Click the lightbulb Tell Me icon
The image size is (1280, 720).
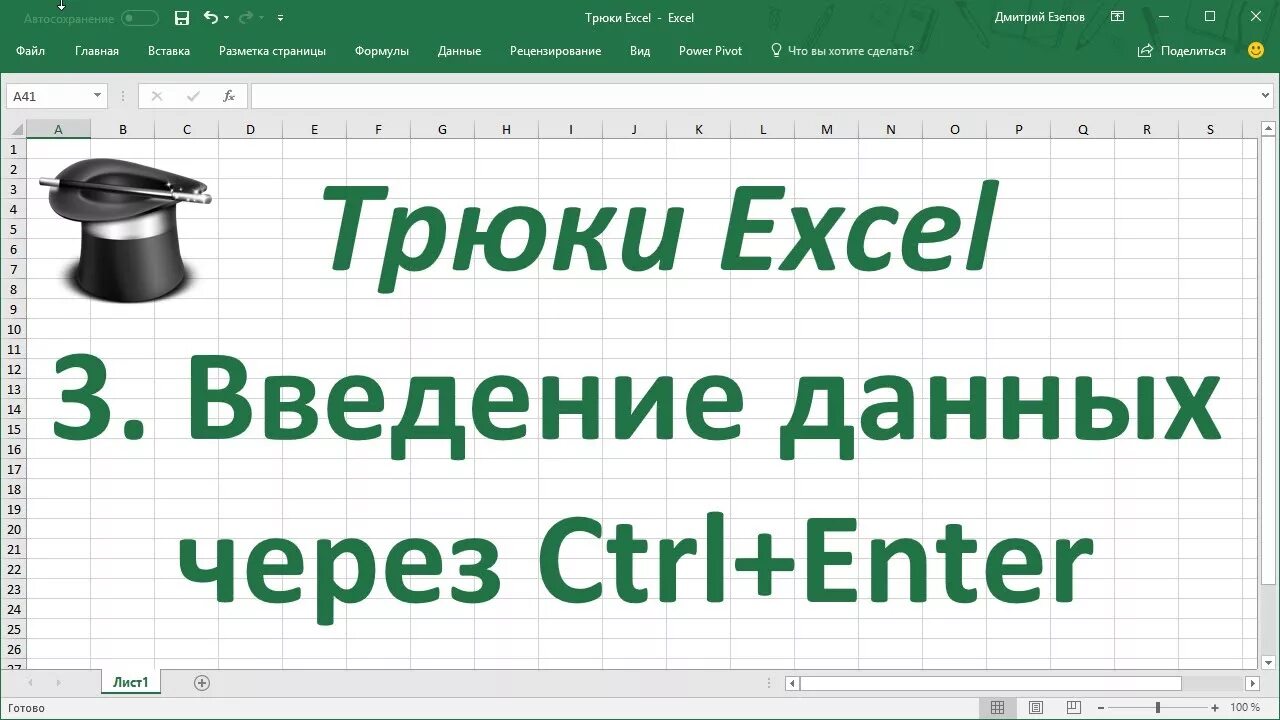point(776,50)
